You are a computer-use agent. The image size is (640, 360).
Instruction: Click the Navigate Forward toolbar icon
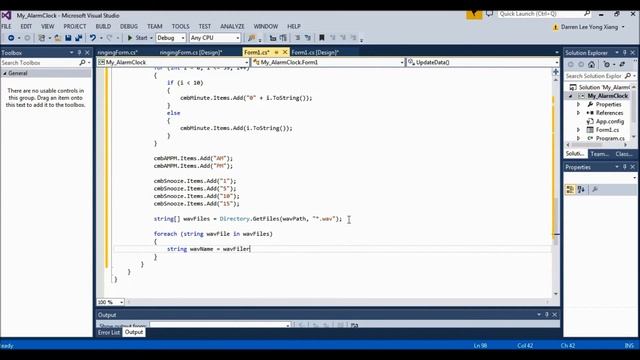[27, 38]
